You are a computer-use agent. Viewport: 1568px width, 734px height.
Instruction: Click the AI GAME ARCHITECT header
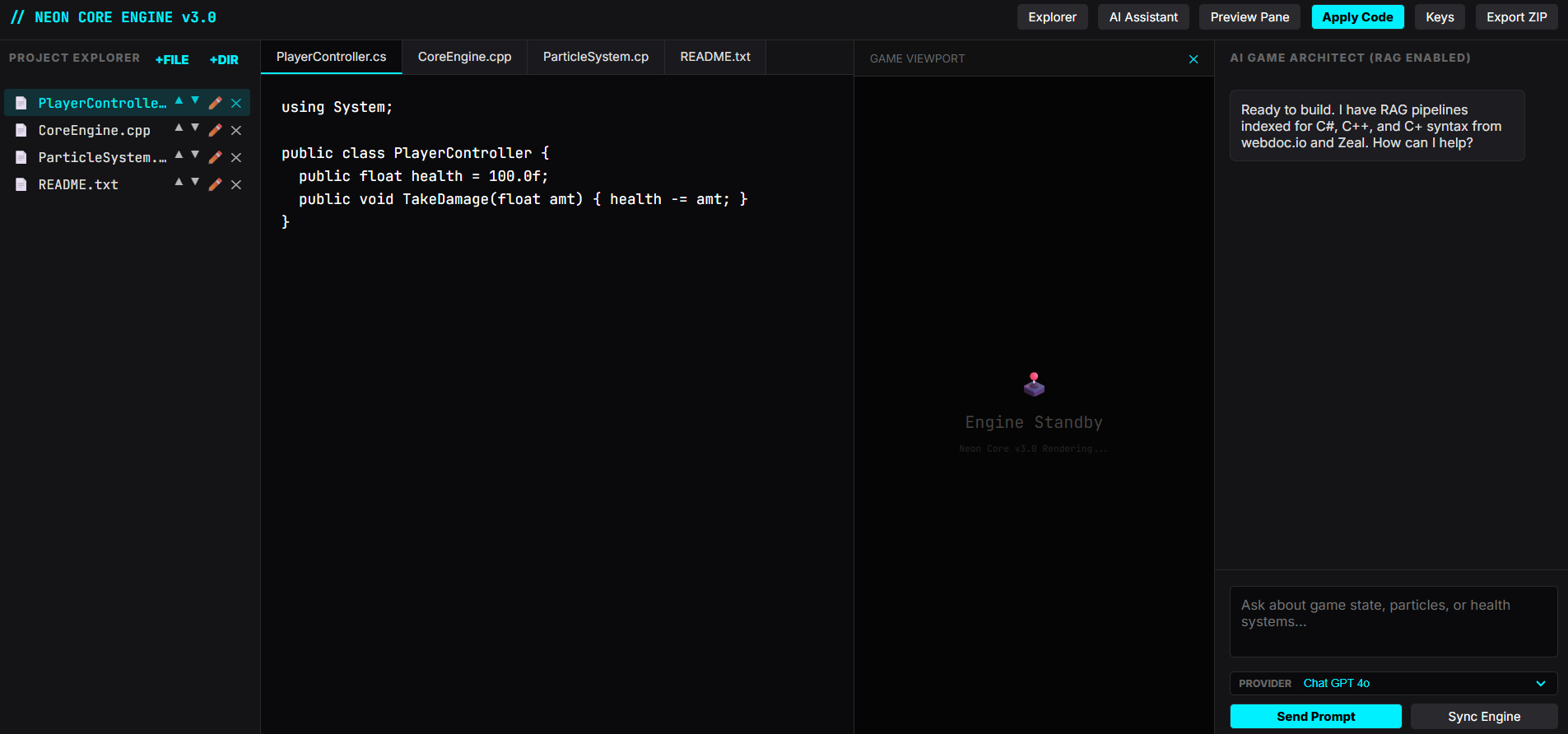(1350, 58)
